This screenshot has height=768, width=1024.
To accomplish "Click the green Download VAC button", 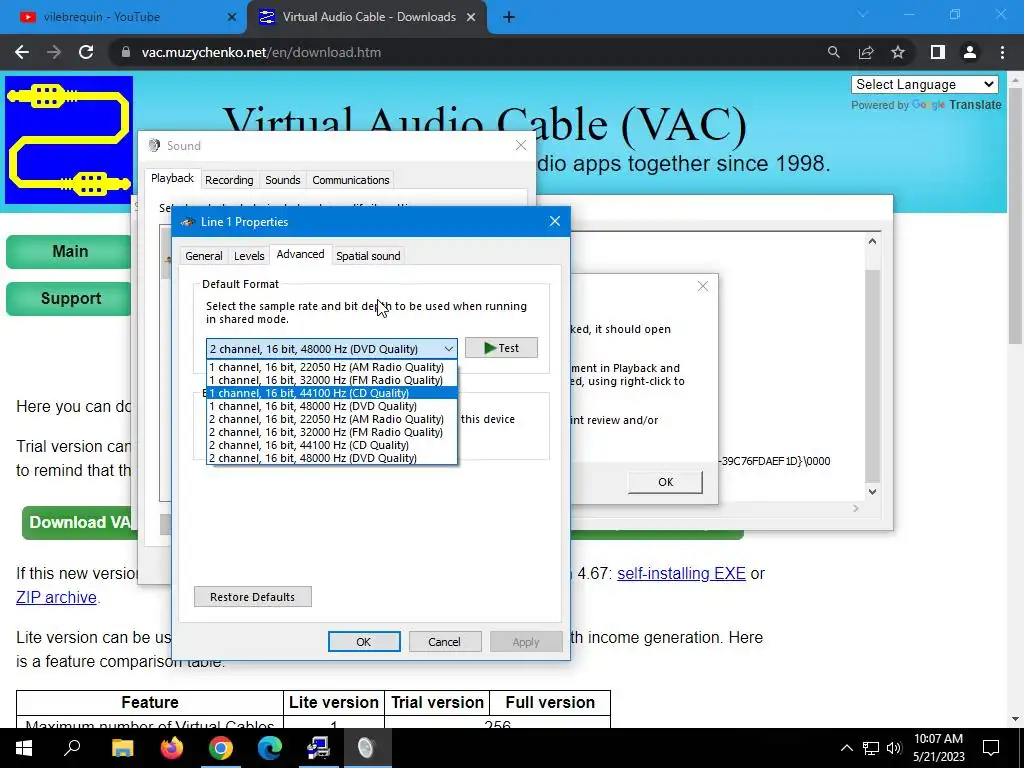I will [80, 522].
